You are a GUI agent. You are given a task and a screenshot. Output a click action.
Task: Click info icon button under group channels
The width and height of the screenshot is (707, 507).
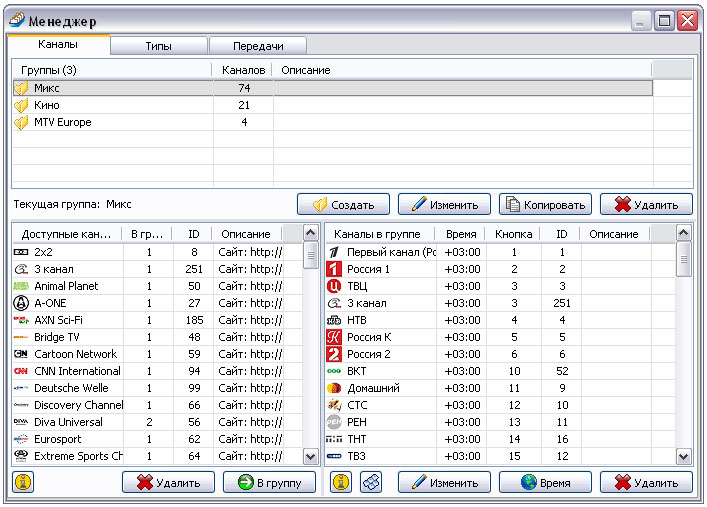(x=341, y=482)
